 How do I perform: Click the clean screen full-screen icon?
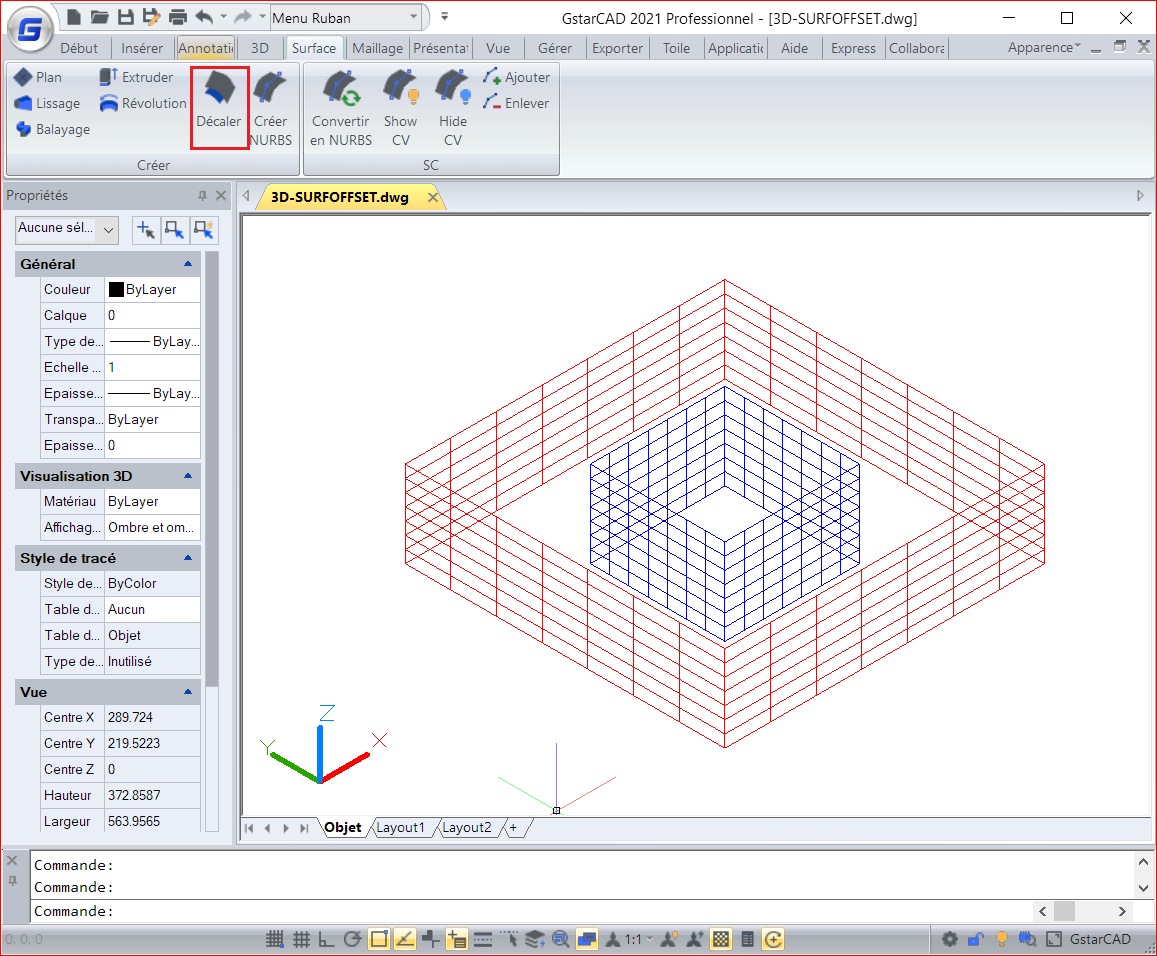pos(1054,939)
